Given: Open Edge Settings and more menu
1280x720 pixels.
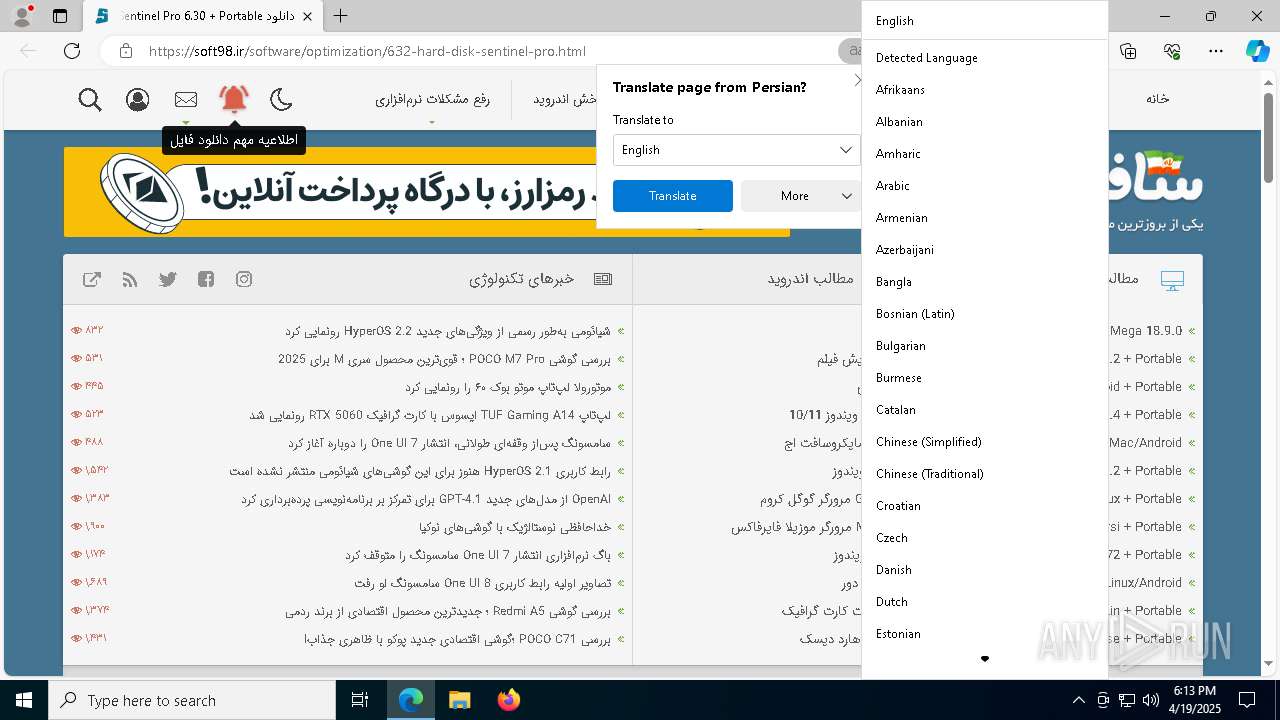Looking at the screenshot, I should (x=1216, y=51).
